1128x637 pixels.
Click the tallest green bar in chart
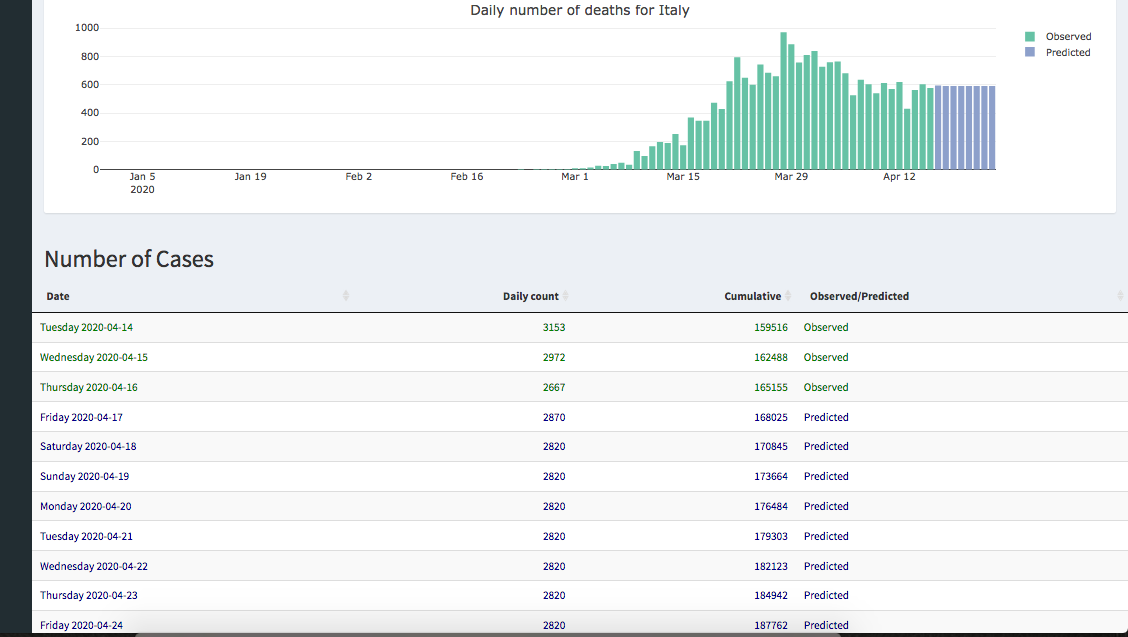coord(784,100)
